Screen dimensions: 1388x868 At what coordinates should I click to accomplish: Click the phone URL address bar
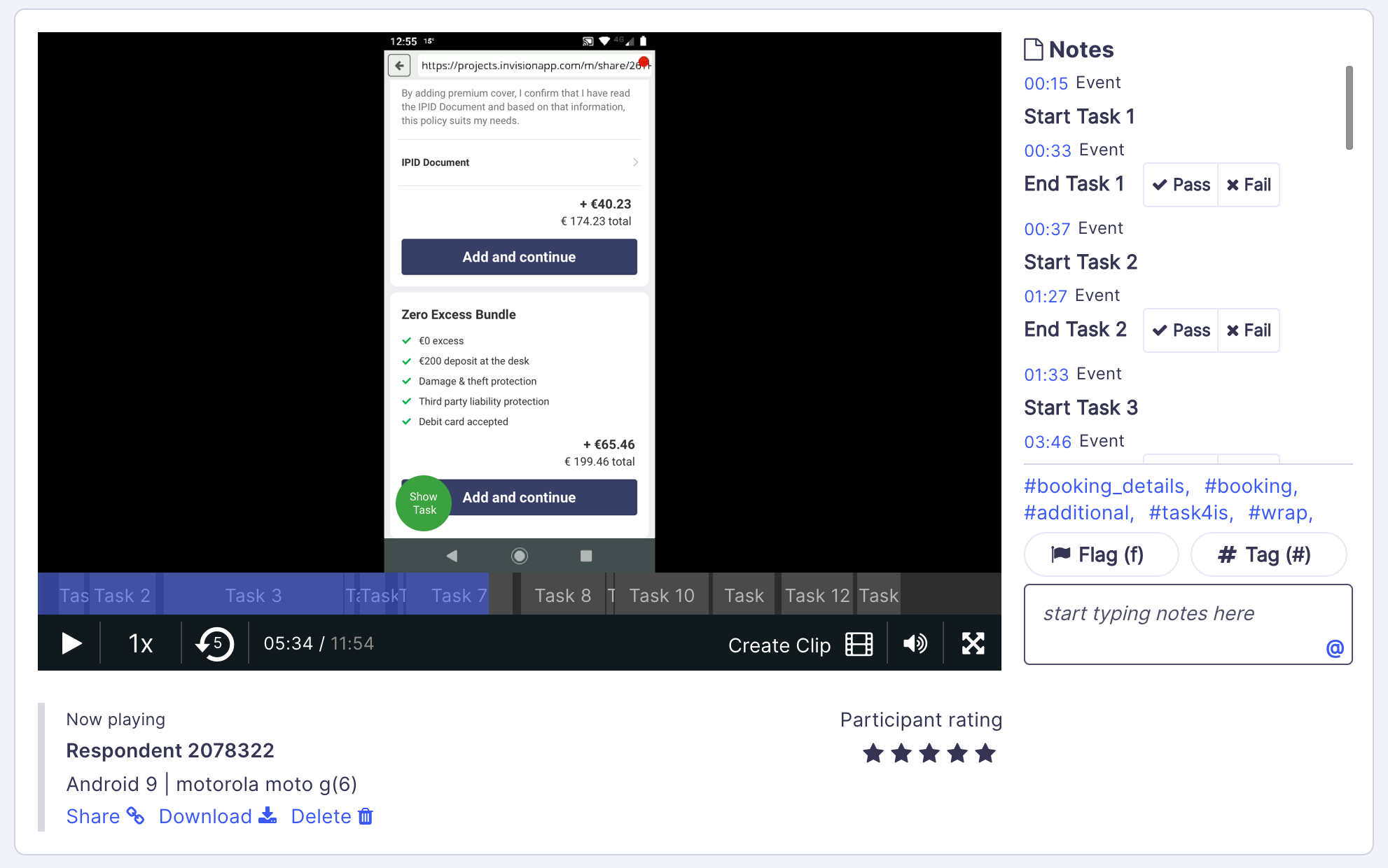pos(534,65)
